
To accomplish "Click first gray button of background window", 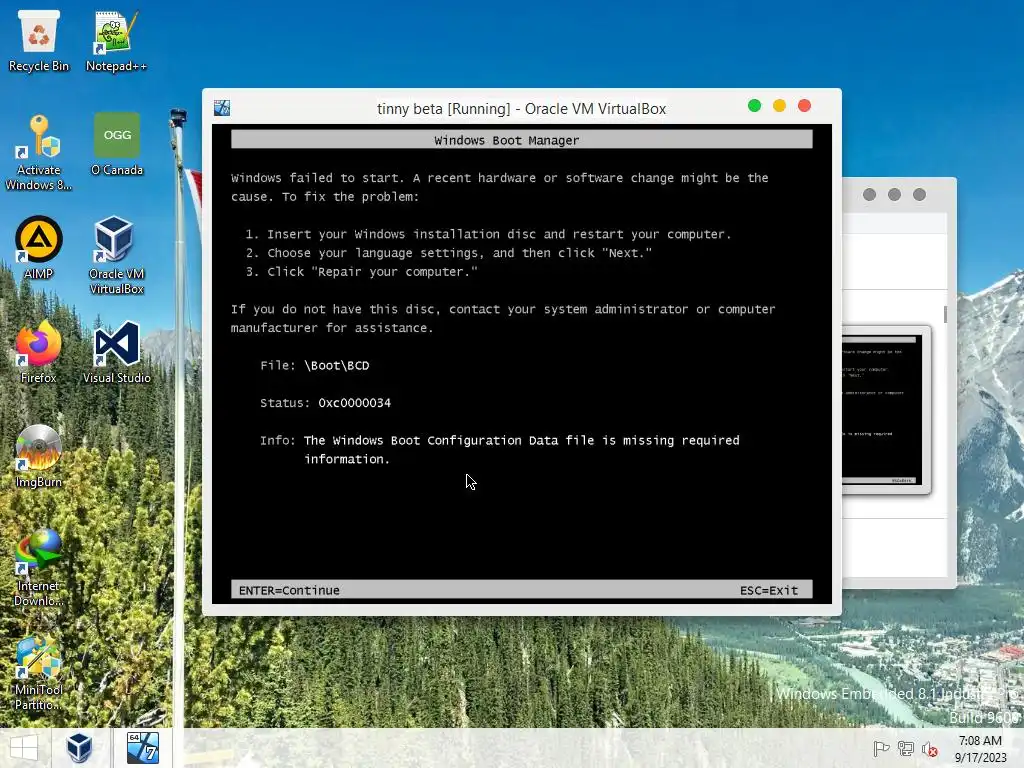I will (869, 195).
